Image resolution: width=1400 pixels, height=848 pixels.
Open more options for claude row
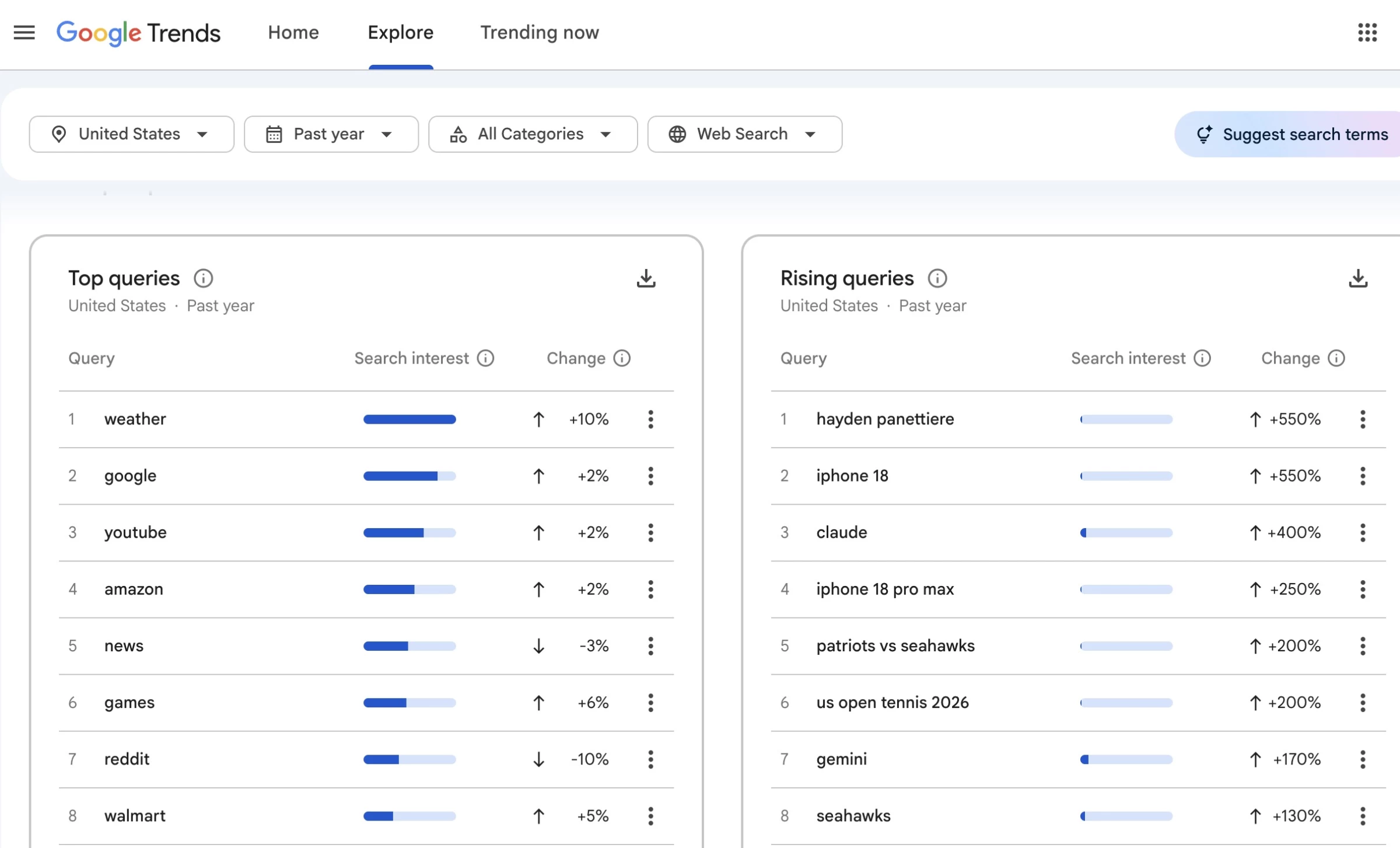(1363, 532)
